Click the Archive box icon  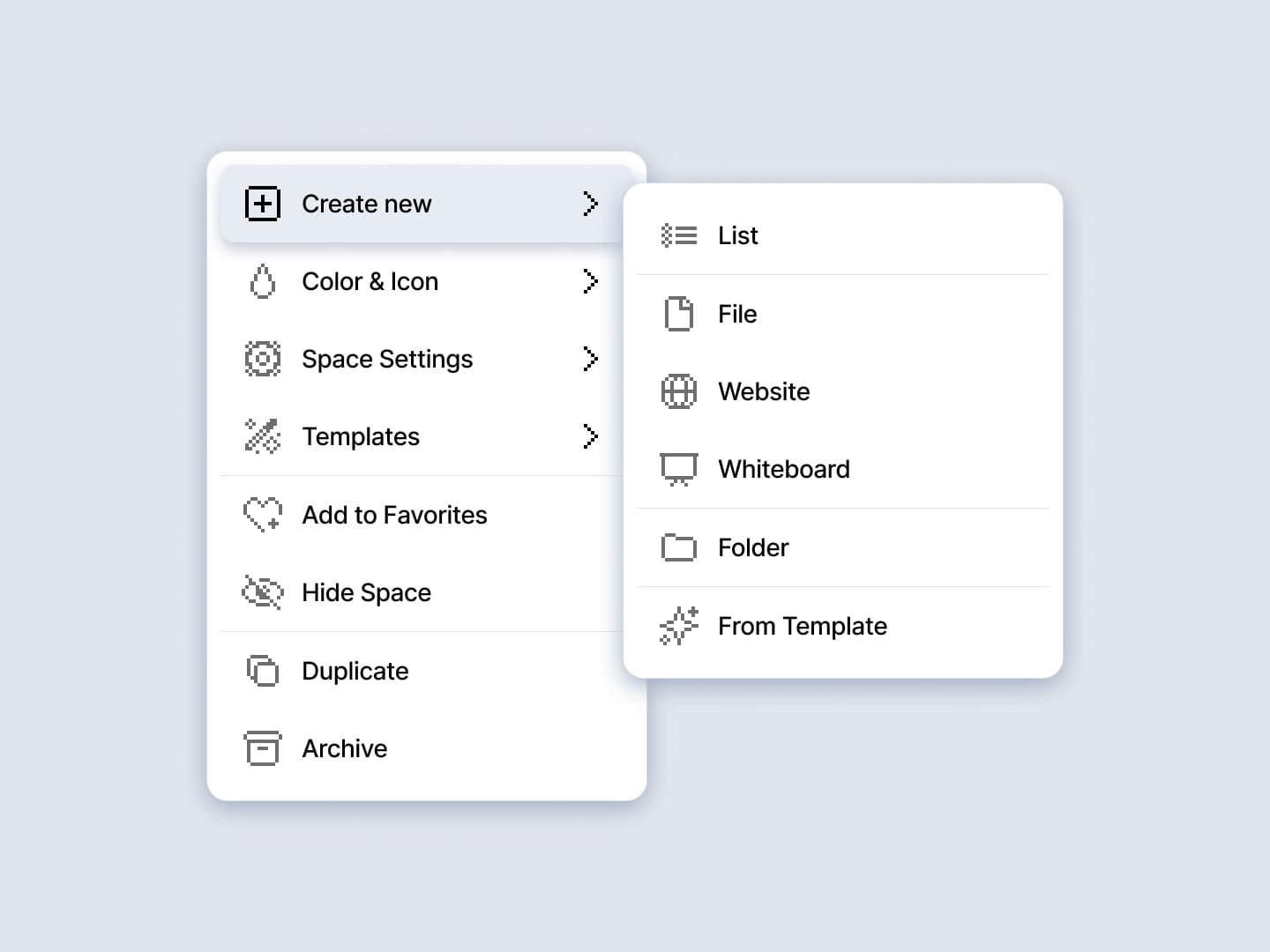pos(262,748)
